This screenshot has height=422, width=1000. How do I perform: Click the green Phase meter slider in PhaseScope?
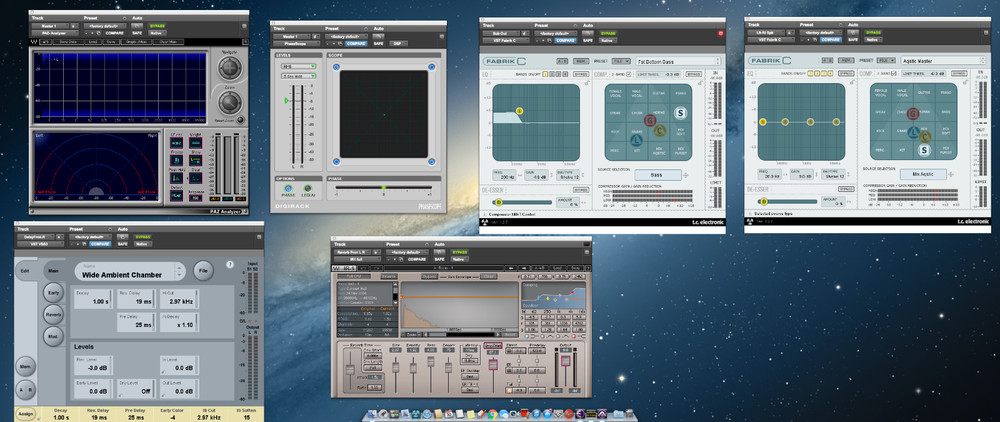click(x=383, y=187)
